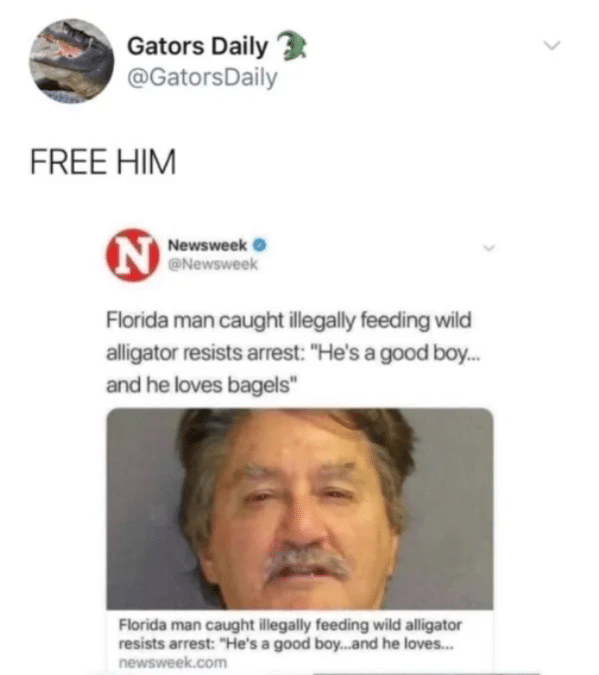Open the Newsweek display name
599x675 pixels.
[x=208, y=245]
